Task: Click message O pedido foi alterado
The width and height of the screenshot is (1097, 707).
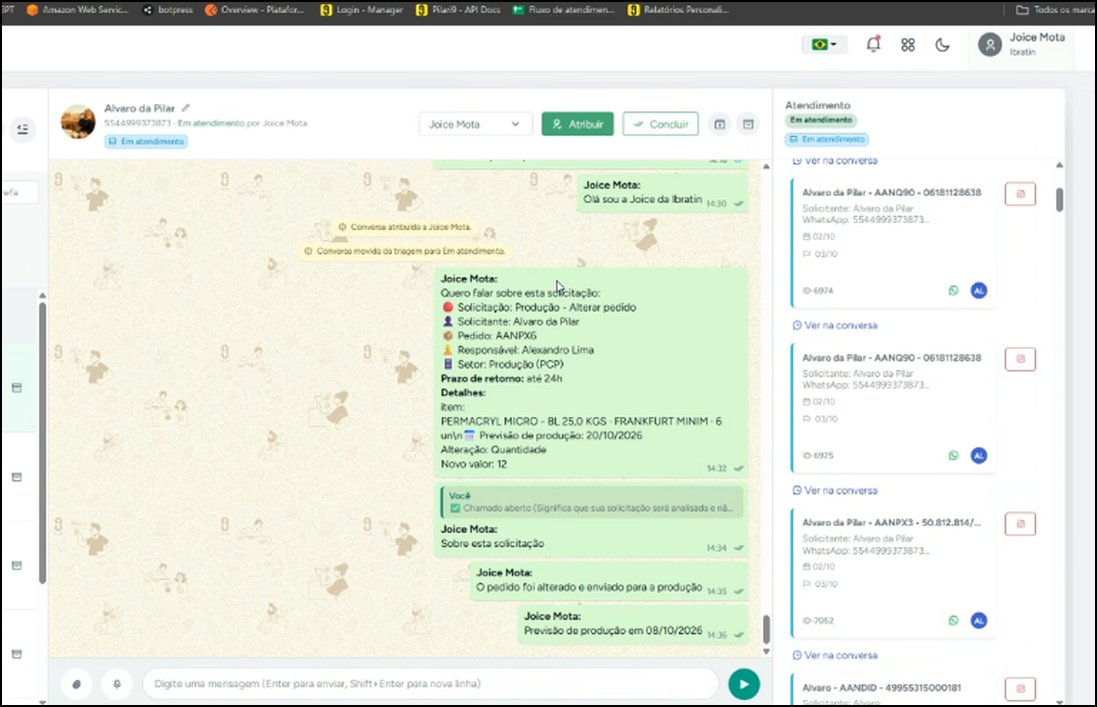Action: (610, 580)
